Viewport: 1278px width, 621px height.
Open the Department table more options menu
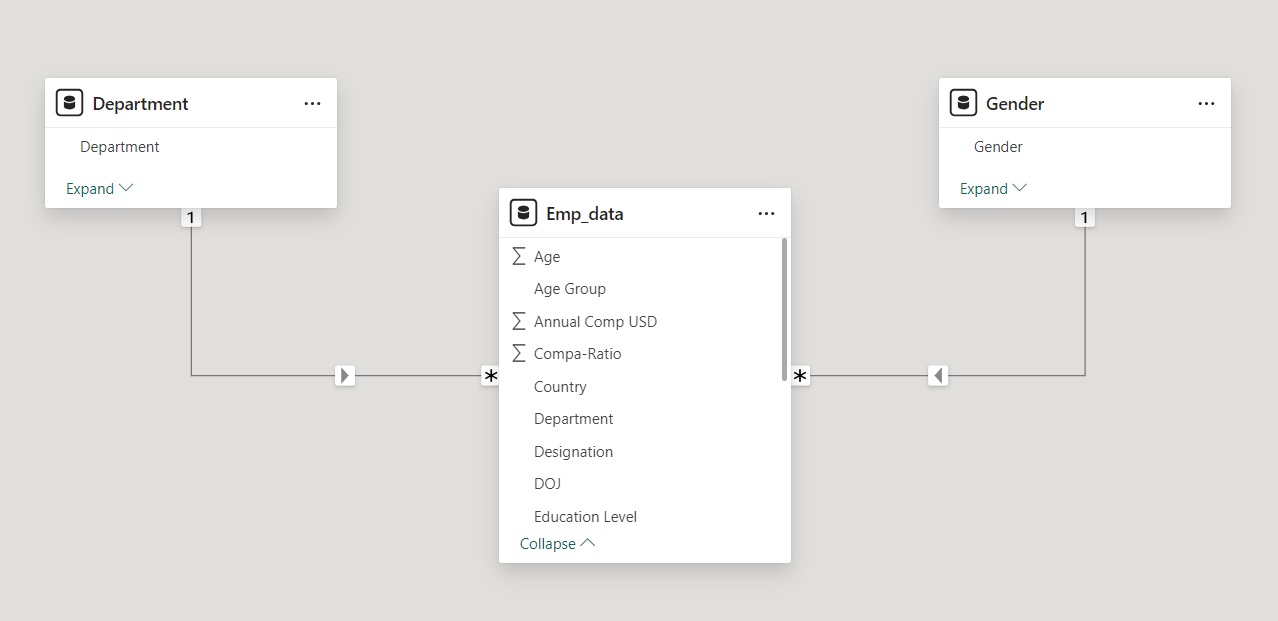click(312, 104)
